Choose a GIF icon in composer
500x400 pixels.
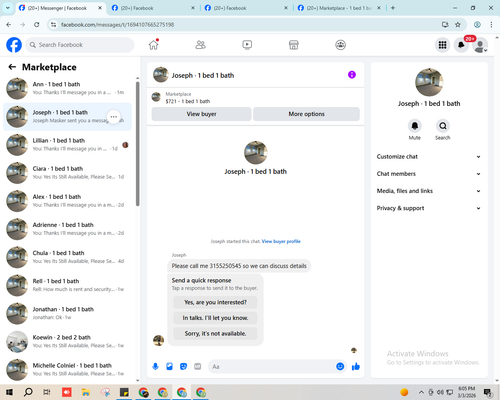(198, 367)
